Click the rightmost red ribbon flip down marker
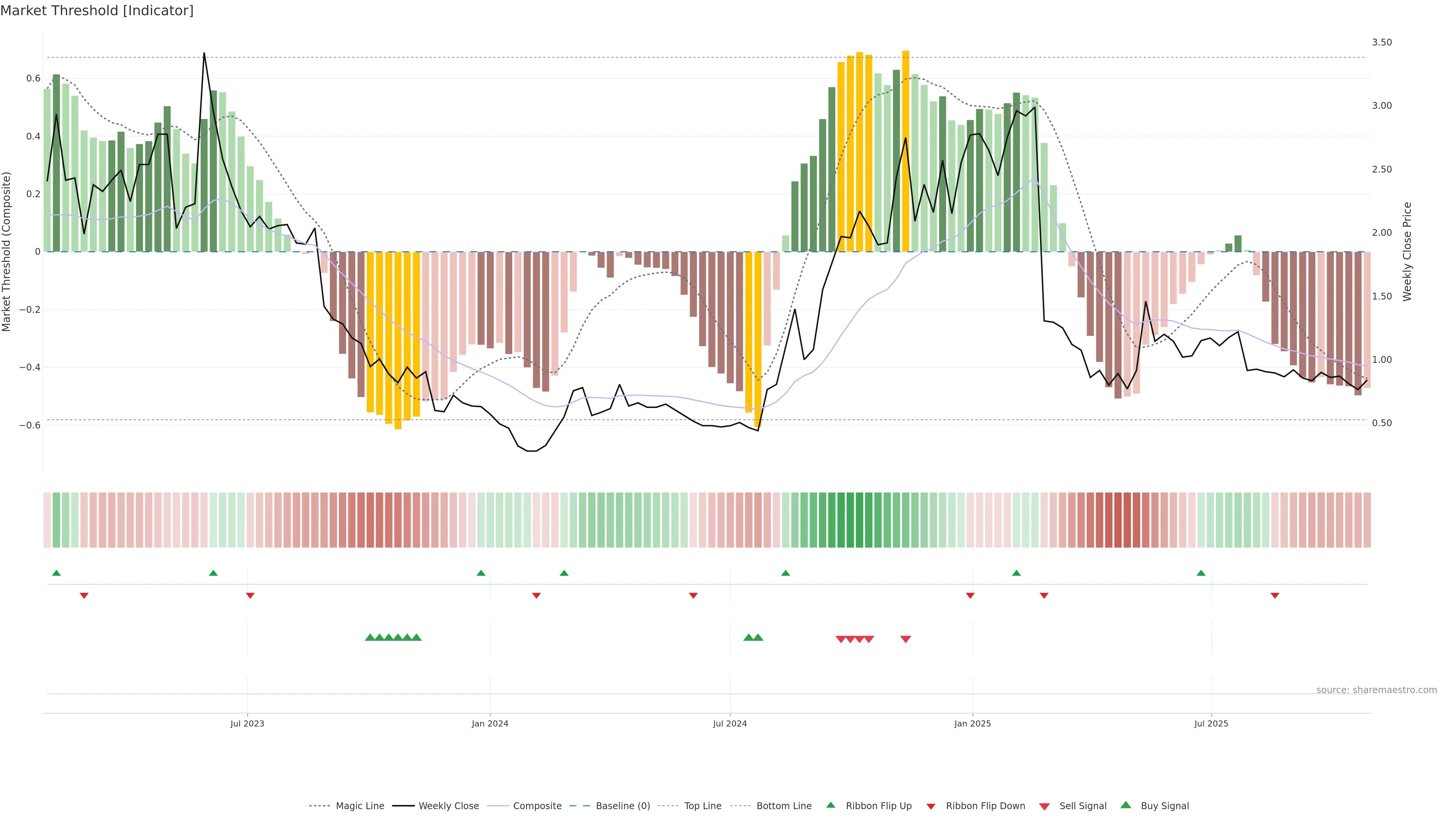The height and width of the screenshot is (819, 1456). 1274,595
